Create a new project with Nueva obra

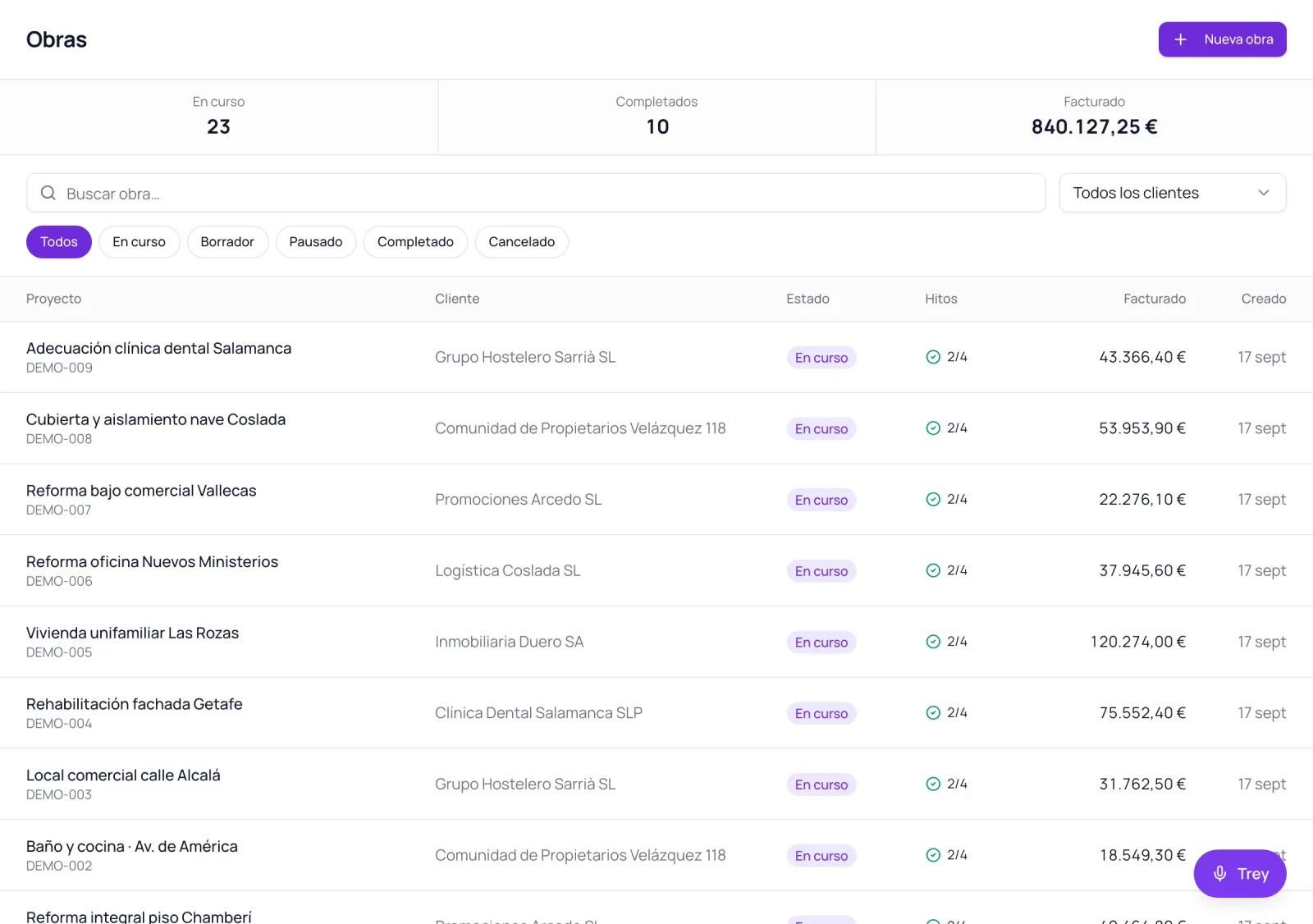tap(1223, 39)
